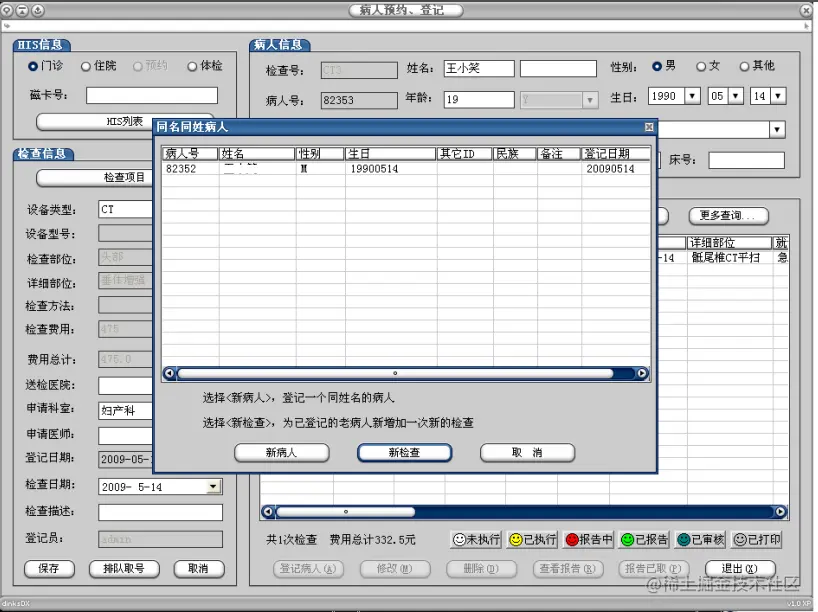Image resolution: width=818 pixels, height=612 pixels.
Task: Open the birth year 1990 dropdown
Action: point(694,95)
